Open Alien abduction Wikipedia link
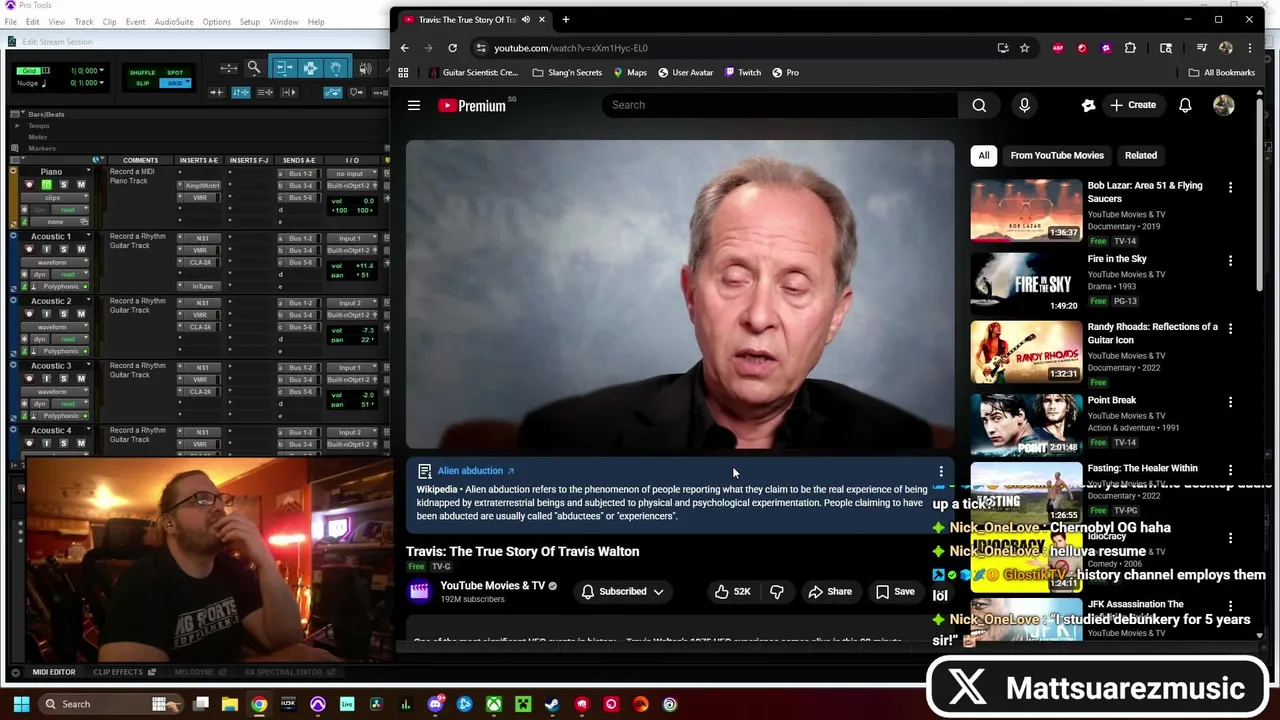 476,471
